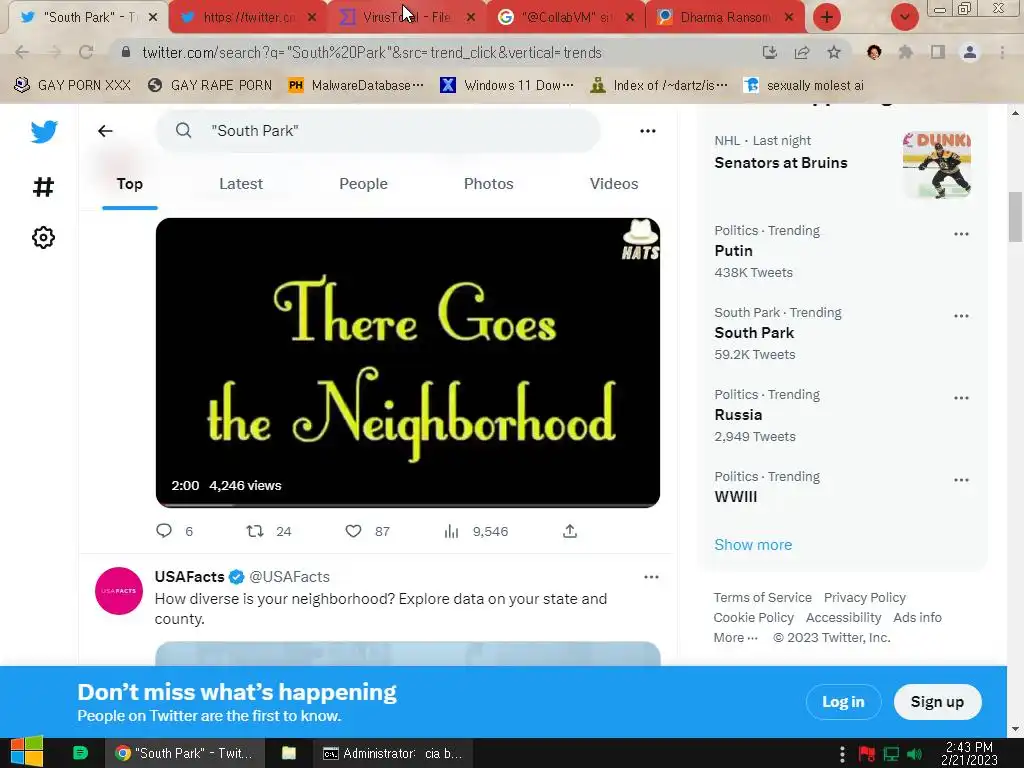Open Cookie Policy link
The height and width of the screenshot is (768, 1024).
753,617
